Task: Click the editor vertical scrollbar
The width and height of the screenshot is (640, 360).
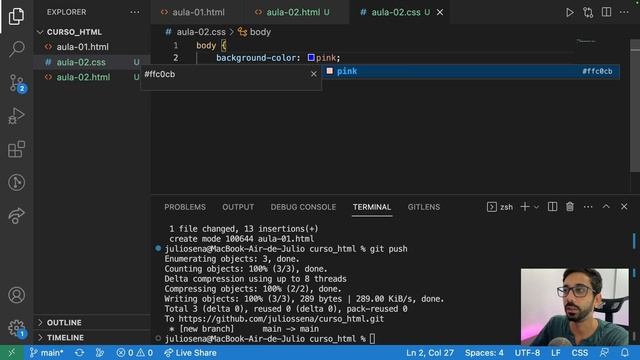Action: click(x=635, y=106)
